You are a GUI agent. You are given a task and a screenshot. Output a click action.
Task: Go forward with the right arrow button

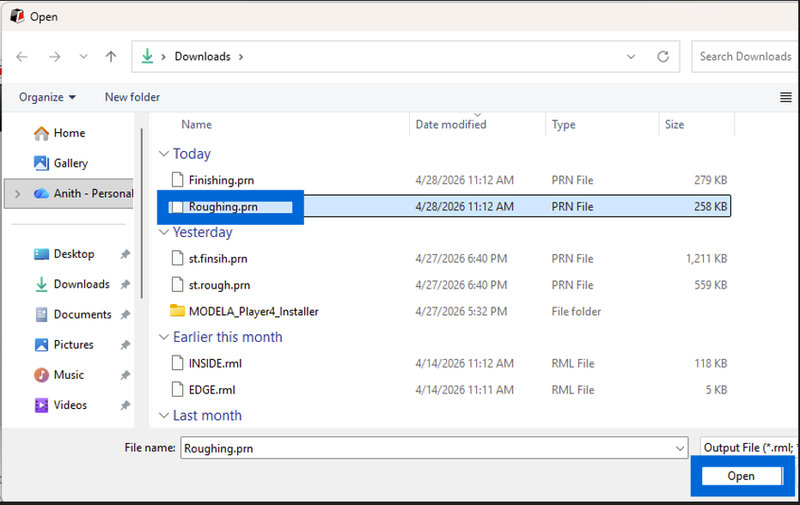point(55,57)
